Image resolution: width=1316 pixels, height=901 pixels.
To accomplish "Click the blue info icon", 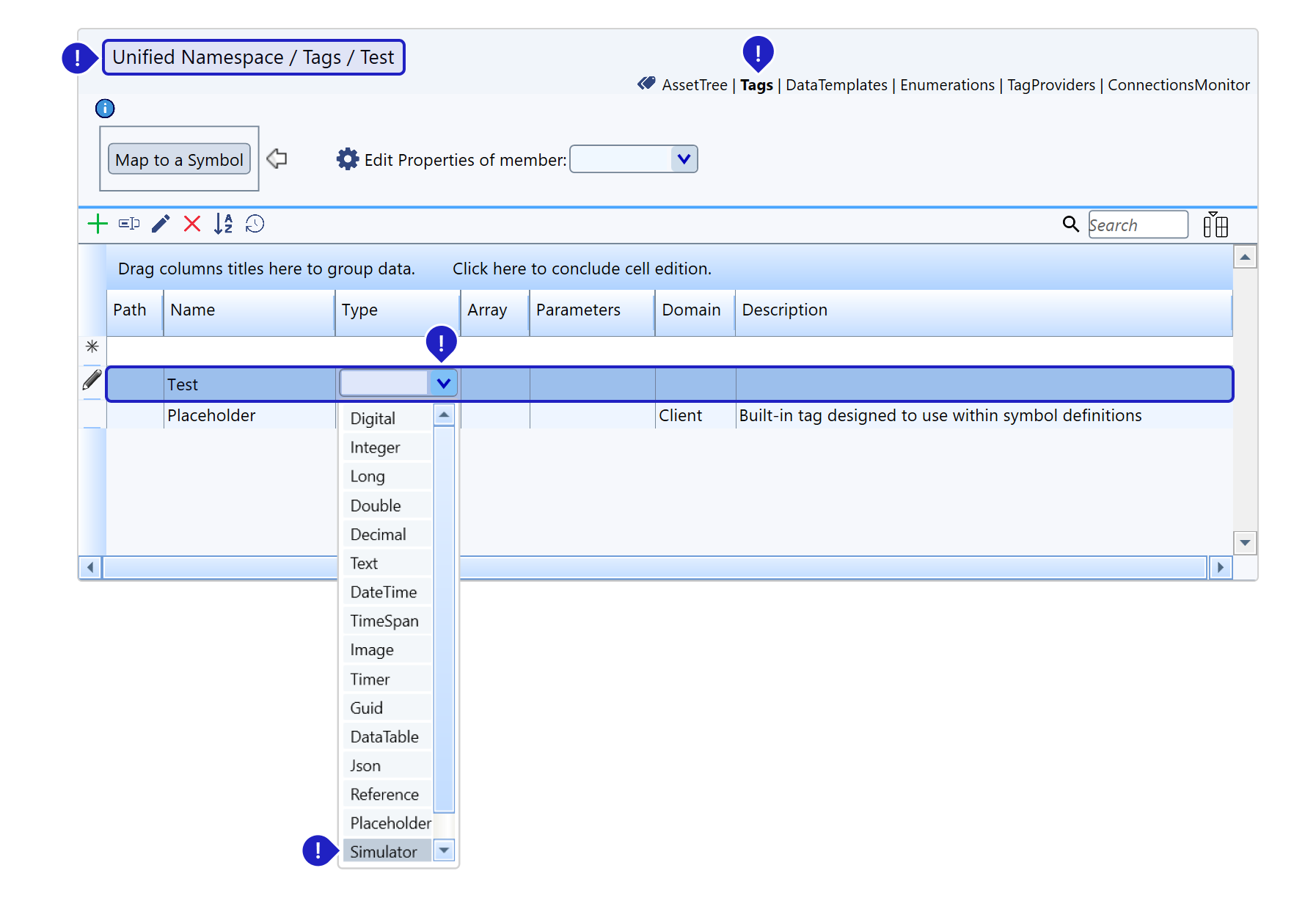I will click(105, 109).
